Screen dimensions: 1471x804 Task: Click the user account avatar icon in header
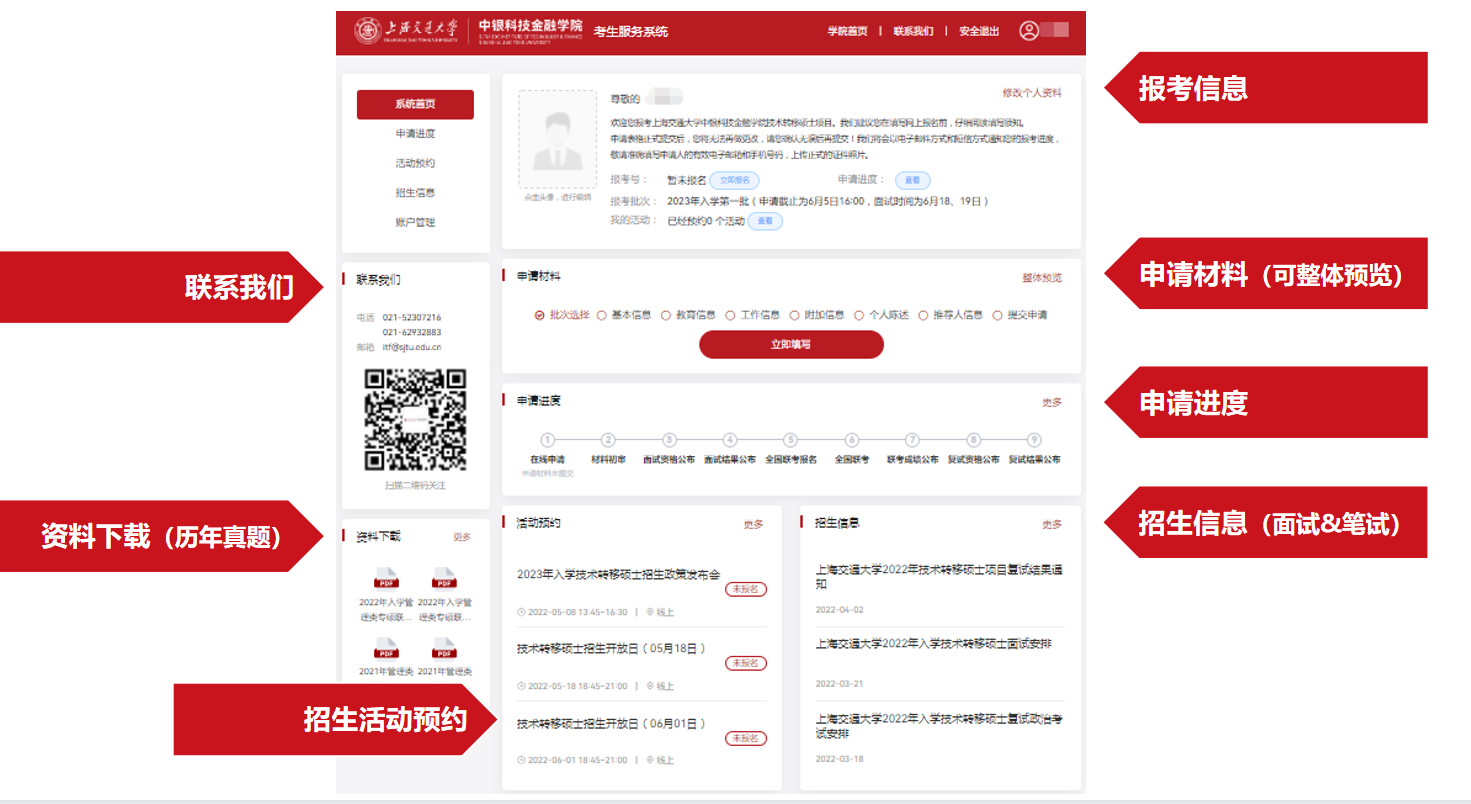click(x=1029, y=31)
